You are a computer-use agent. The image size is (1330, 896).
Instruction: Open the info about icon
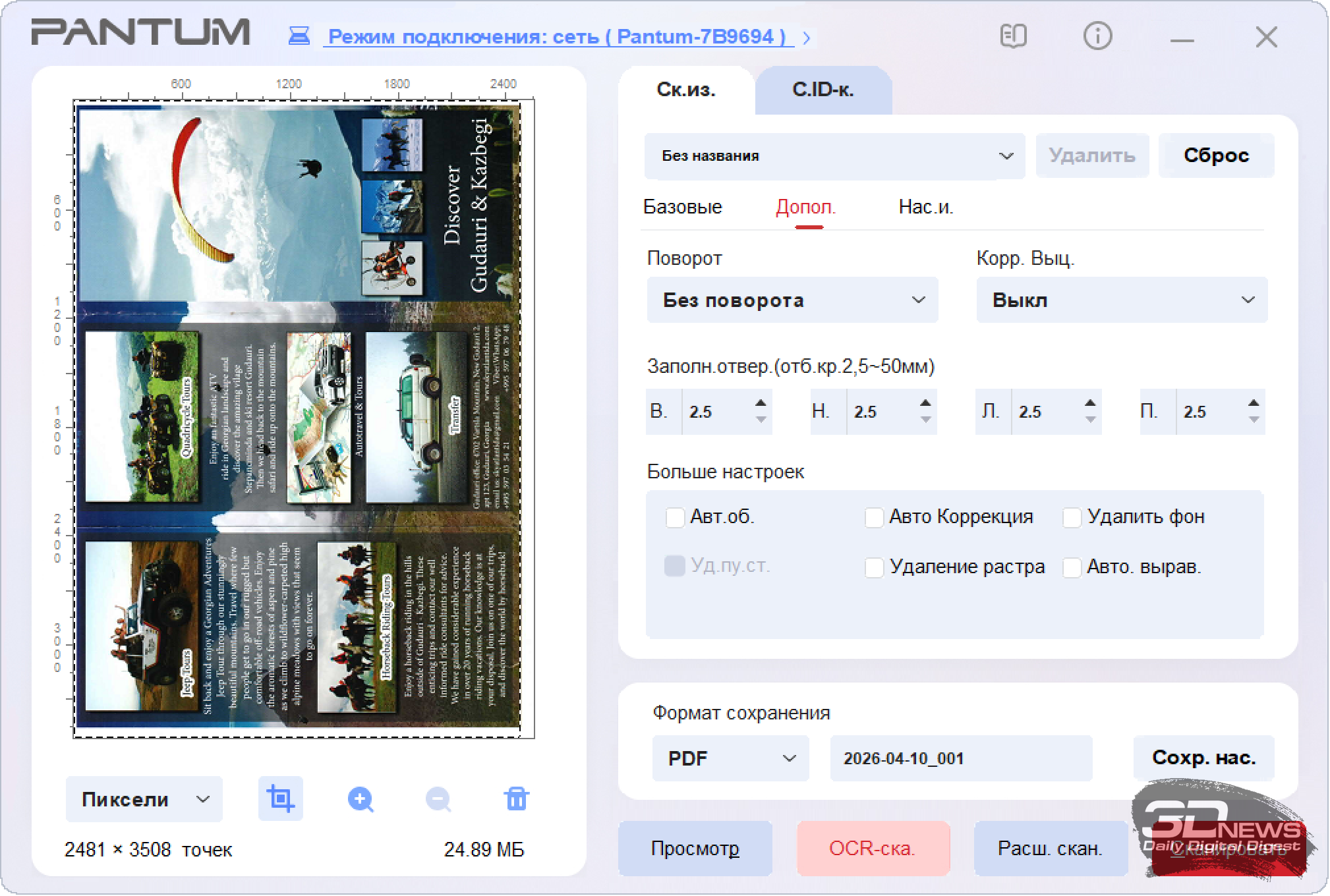[x=1097, y=36]
